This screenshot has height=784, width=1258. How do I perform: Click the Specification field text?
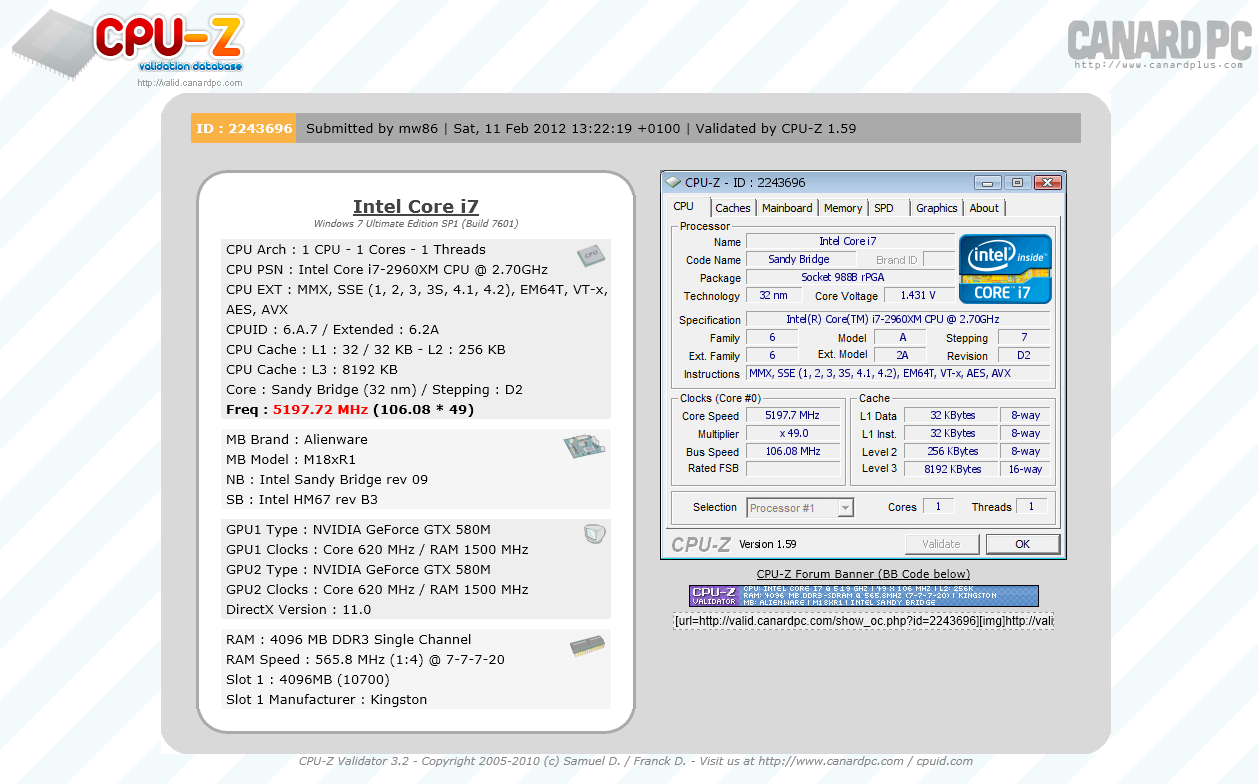898,319
